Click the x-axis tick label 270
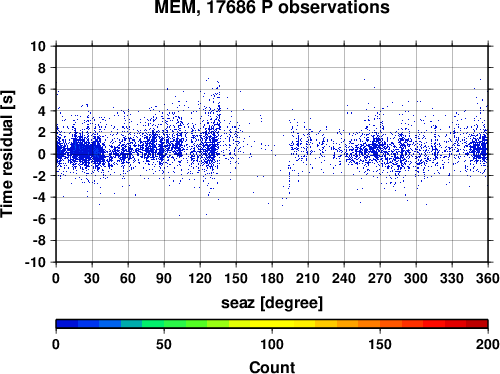The image size is (500, 374). (x=380, y=278)
